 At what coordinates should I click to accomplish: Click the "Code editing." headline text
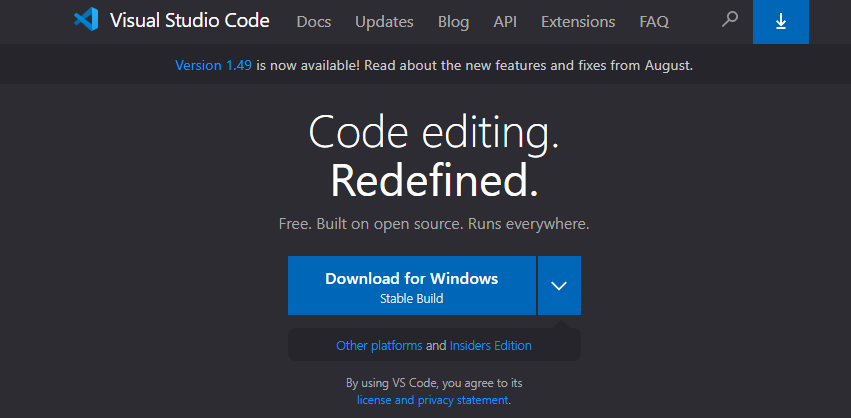pos(434,133)
